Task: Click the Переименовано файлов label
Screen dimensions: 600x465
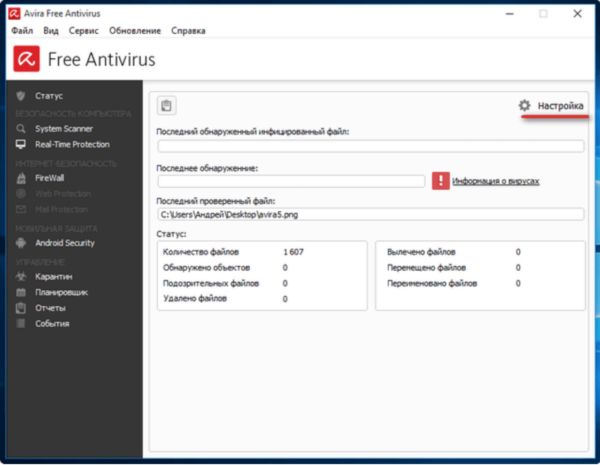Action: 432,283
